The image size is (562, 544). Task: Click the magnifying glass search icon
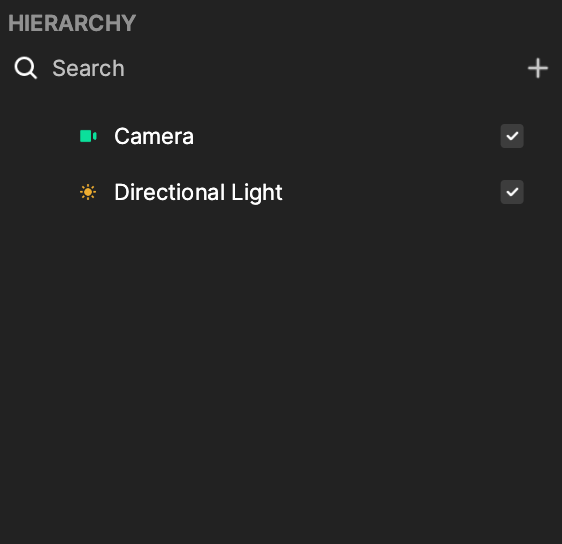tap(25, 68)
